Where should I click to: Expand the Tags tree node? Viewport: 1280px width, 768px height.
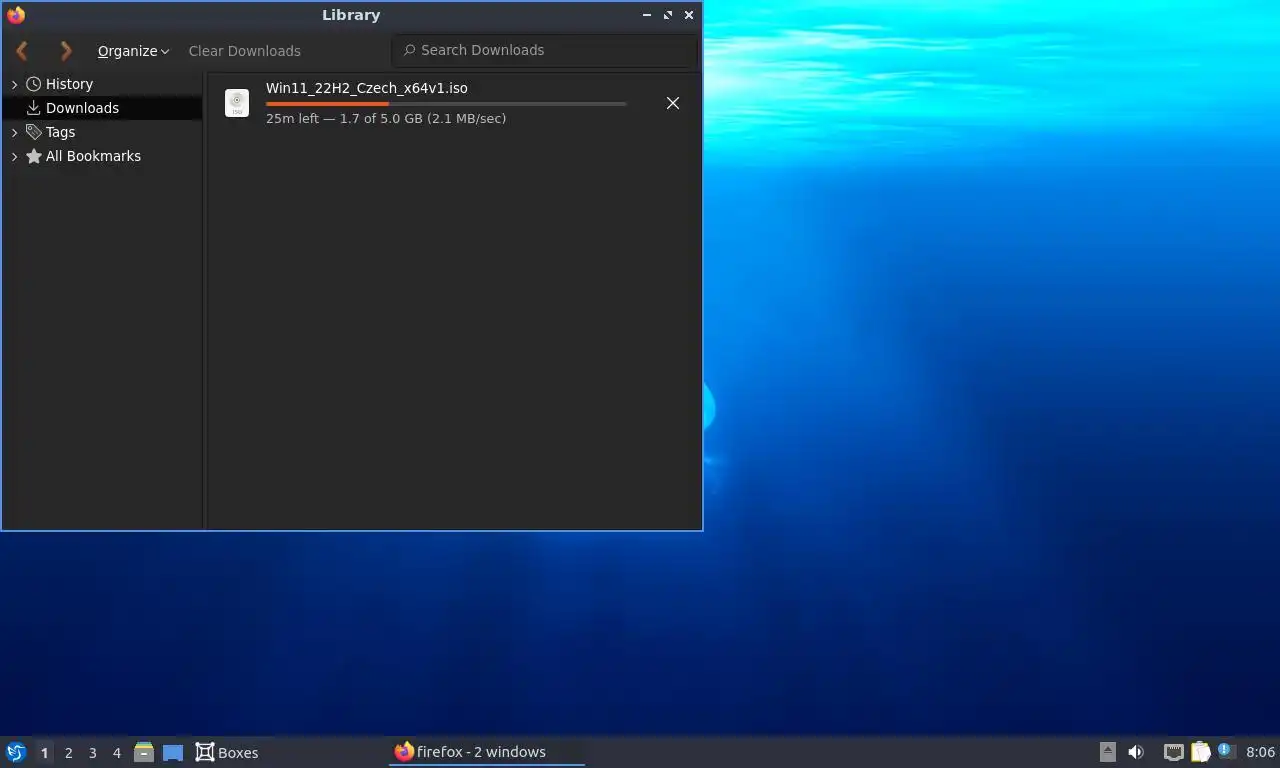(14, 132)
